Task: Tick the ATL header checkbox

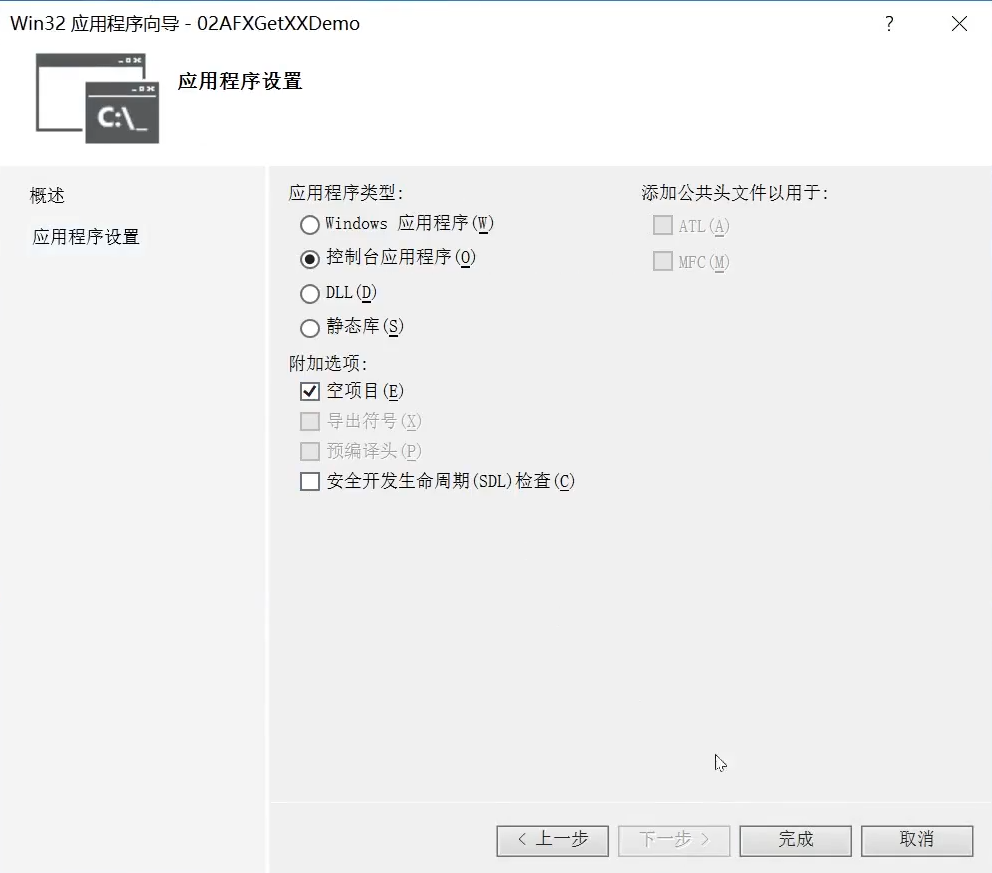Action: (x=662, y=225)
